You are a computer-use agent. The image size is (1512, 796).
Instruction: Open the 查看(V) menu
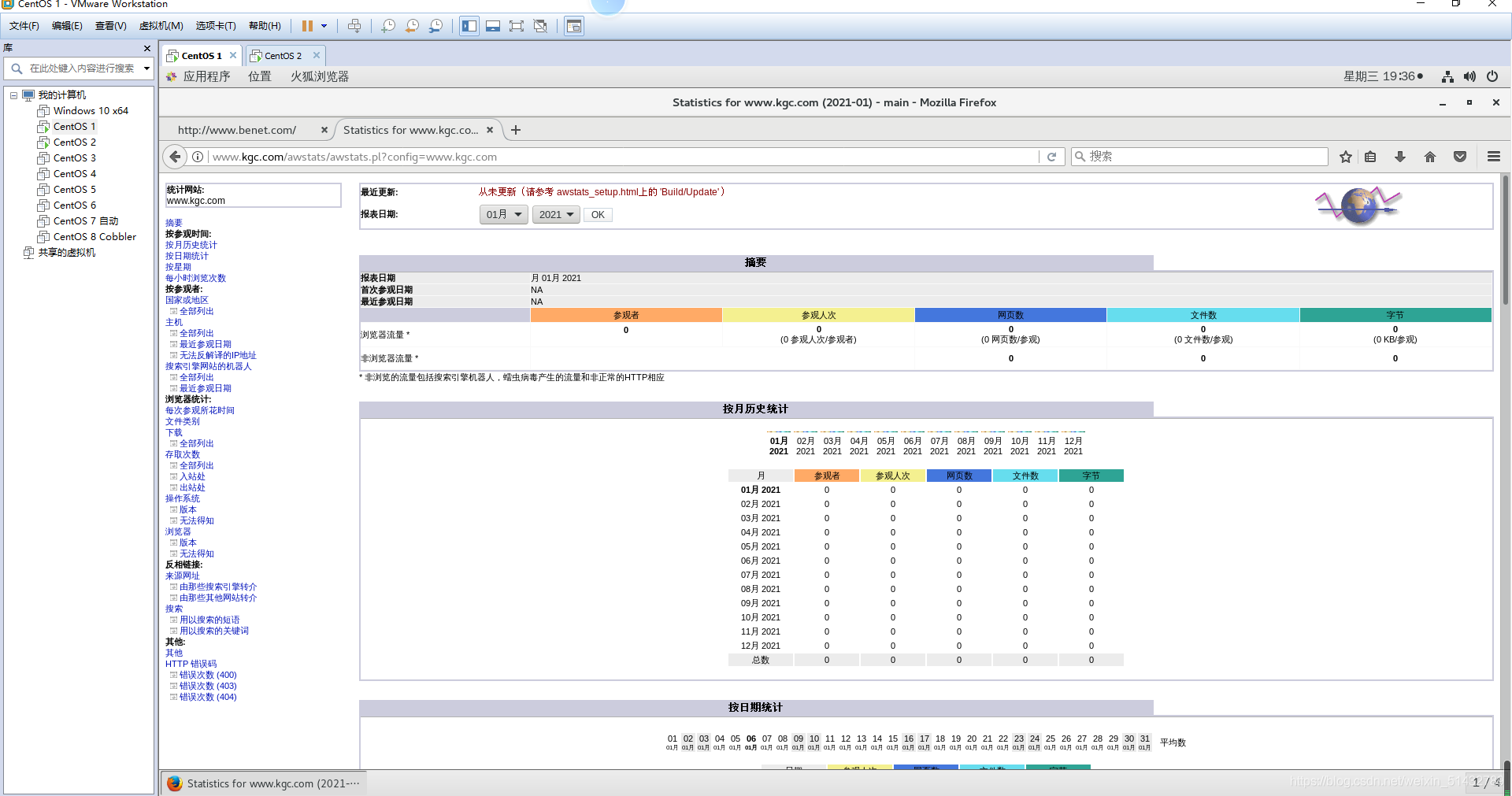pyautogui.click(x=111, y=26)
